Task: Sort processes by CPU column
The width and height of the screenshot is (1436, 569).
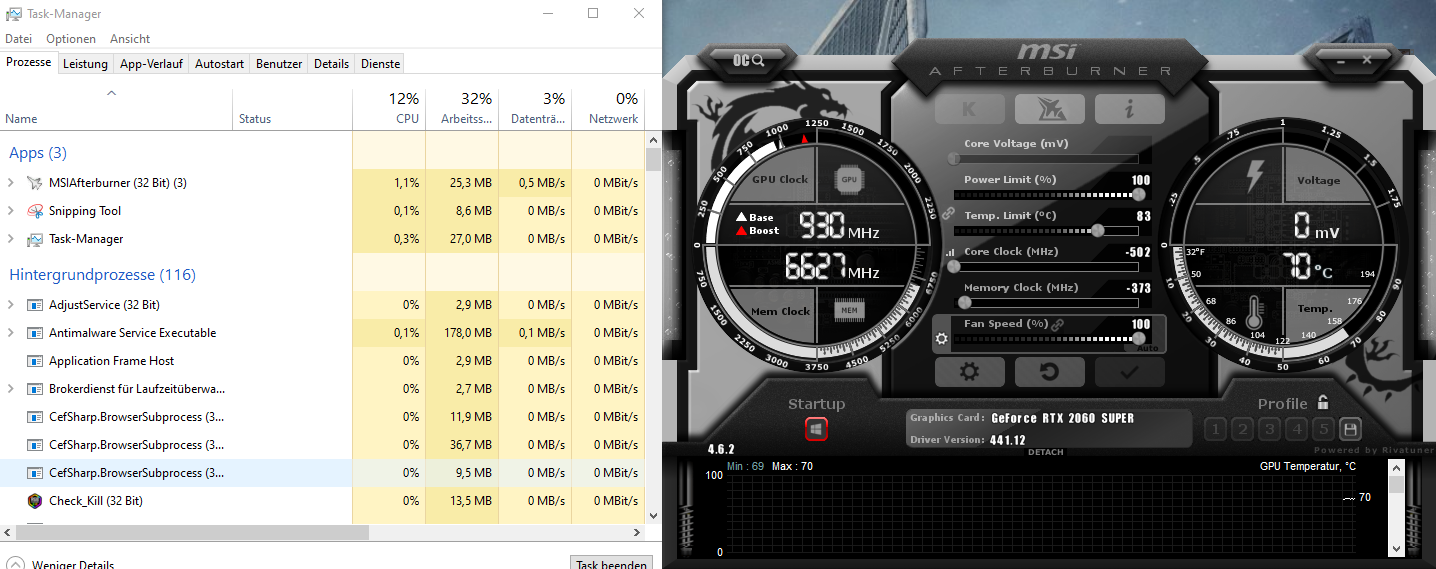Action: tap(389, 109)
